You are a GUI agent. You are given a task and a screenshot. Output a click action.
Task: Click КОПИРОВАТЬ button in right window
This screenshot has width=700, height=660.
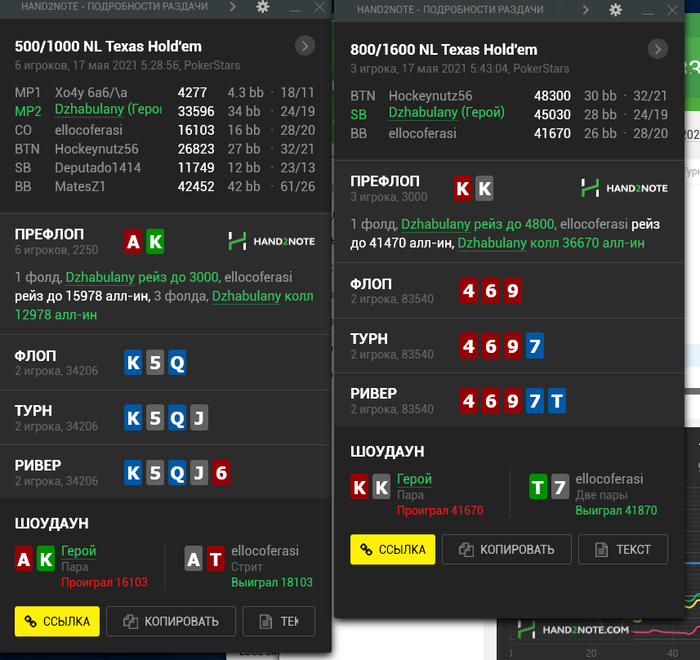pyautogui.click(x=507, y=549)
